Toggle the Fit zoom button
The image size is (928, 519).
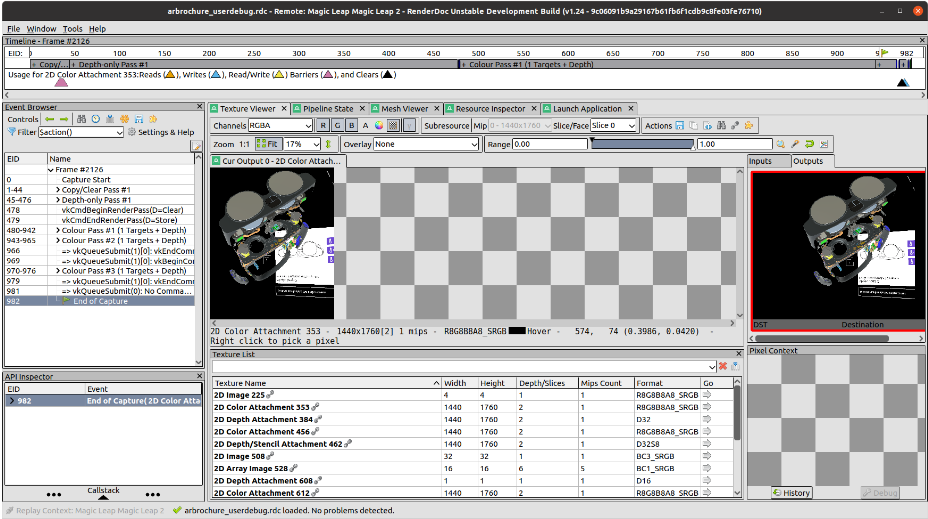click(x=268, y=144)
